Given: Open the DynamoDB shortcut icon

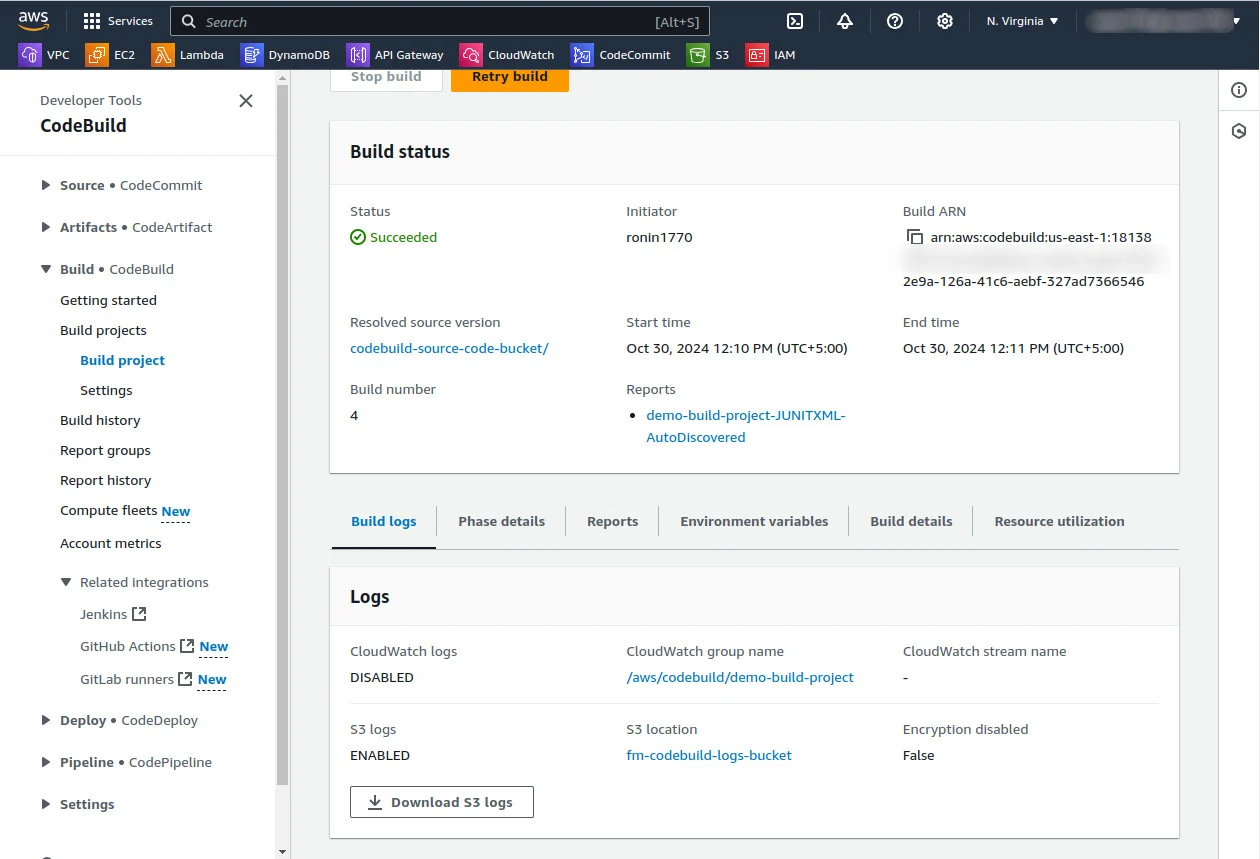Looking at the screenshot, I should (252, 55).
